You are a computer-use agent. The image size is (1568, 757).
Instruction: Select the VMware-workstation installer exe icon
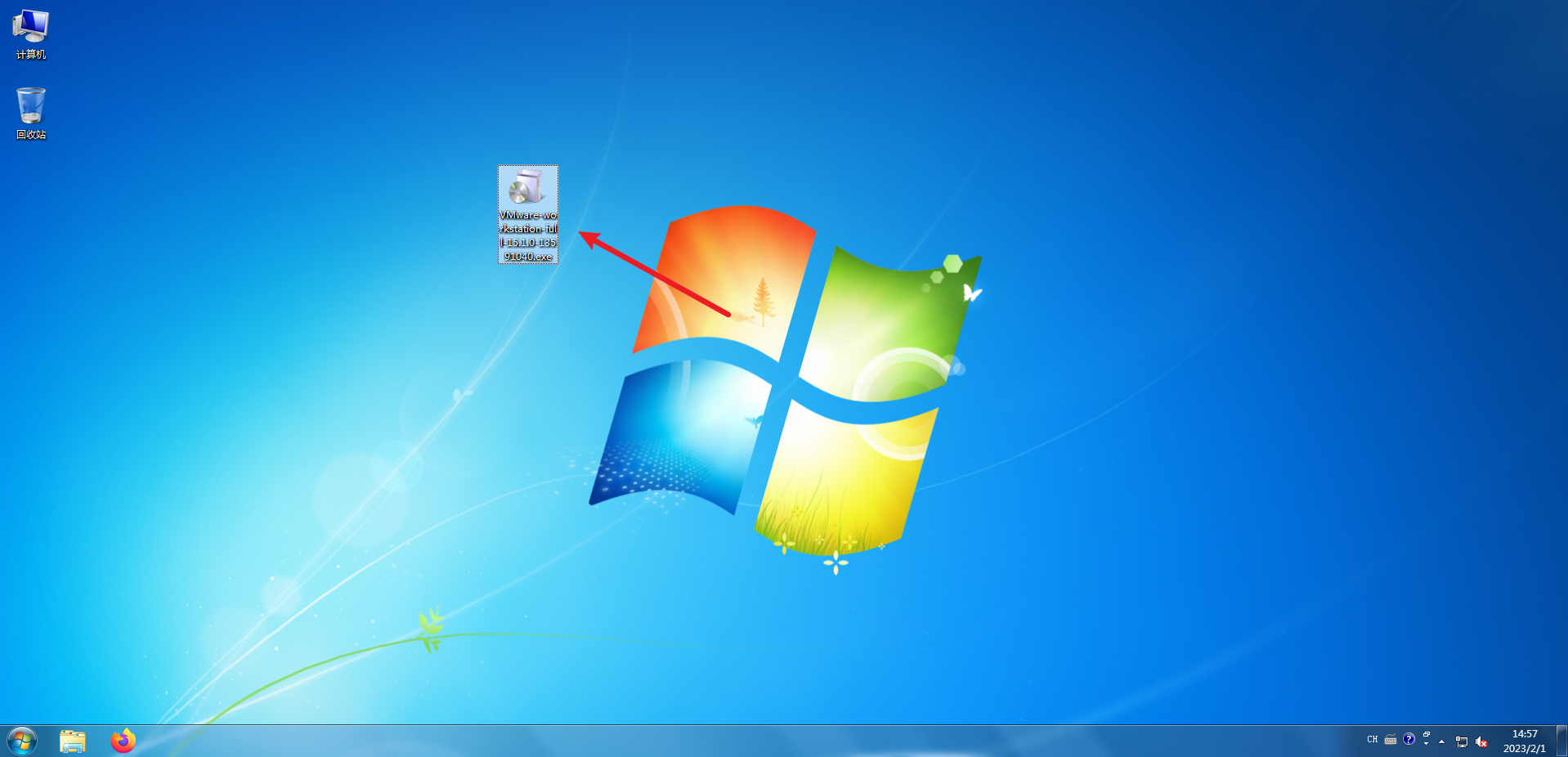pyautogui.click(x=528, y=214)
